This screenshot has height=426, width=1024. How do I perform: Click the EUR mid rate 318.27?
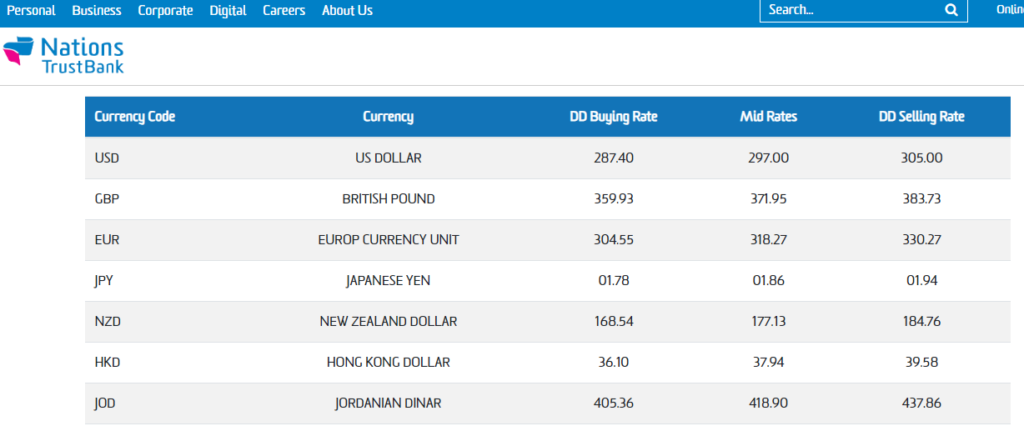[x=768, y=240]
